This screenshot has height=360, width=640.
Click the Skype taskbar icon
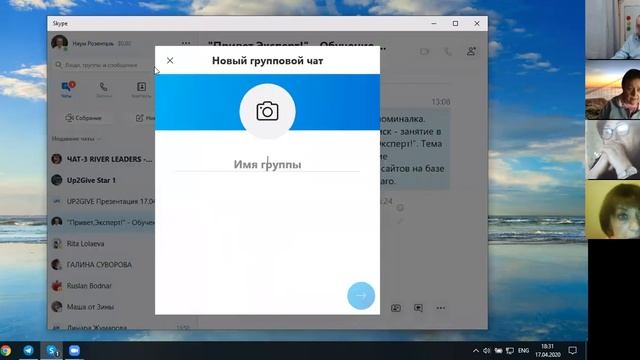(x=51, y=351)
